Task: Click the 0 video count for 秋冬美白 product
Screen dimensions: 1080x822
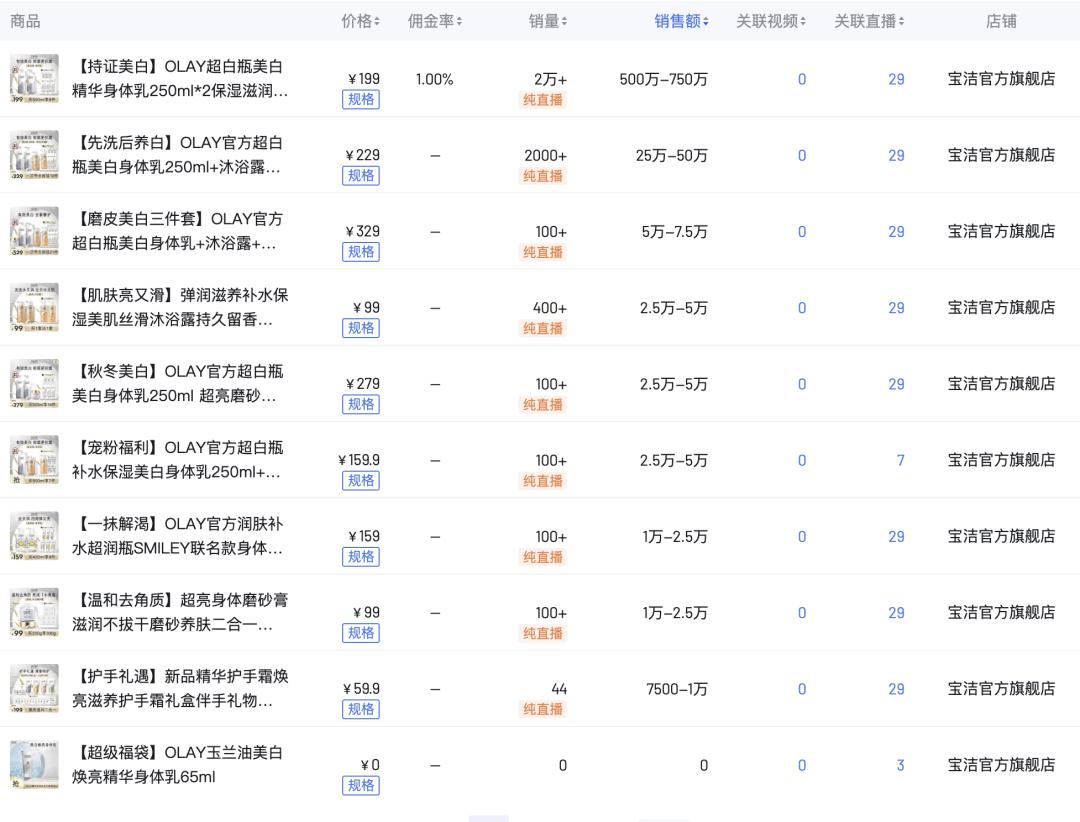Action: pos(801,384)
